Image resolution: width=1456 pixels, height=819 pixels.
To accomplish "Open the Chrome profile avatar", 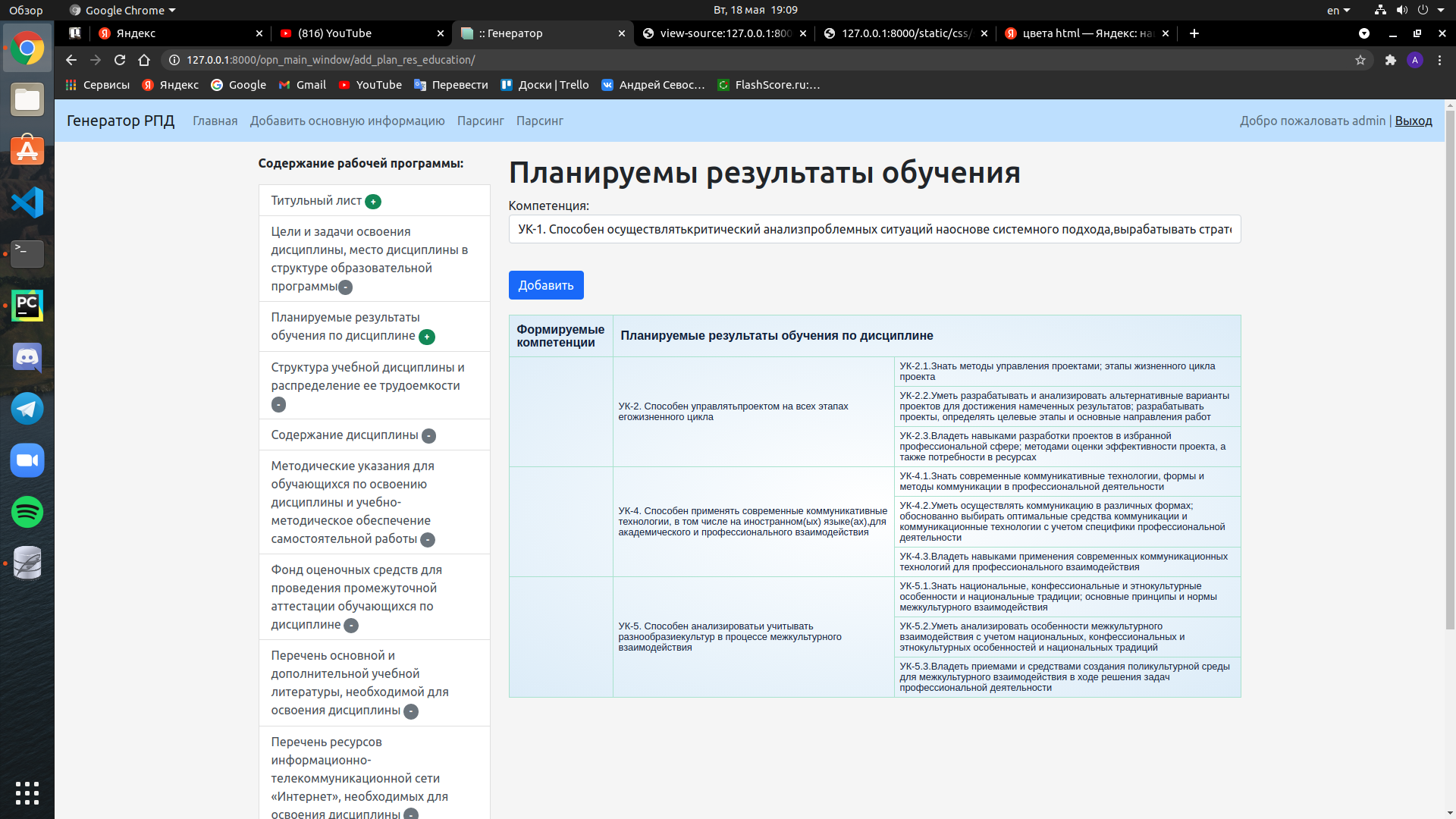I will click(x=1415, y=60).
